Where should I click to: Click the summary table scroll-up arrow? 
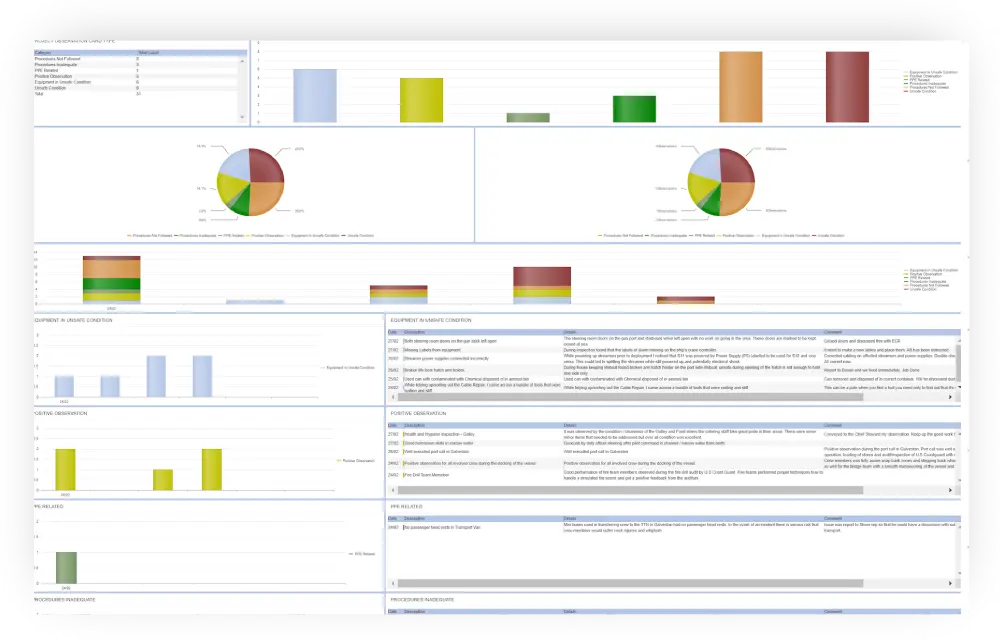[x=242, y=61]
